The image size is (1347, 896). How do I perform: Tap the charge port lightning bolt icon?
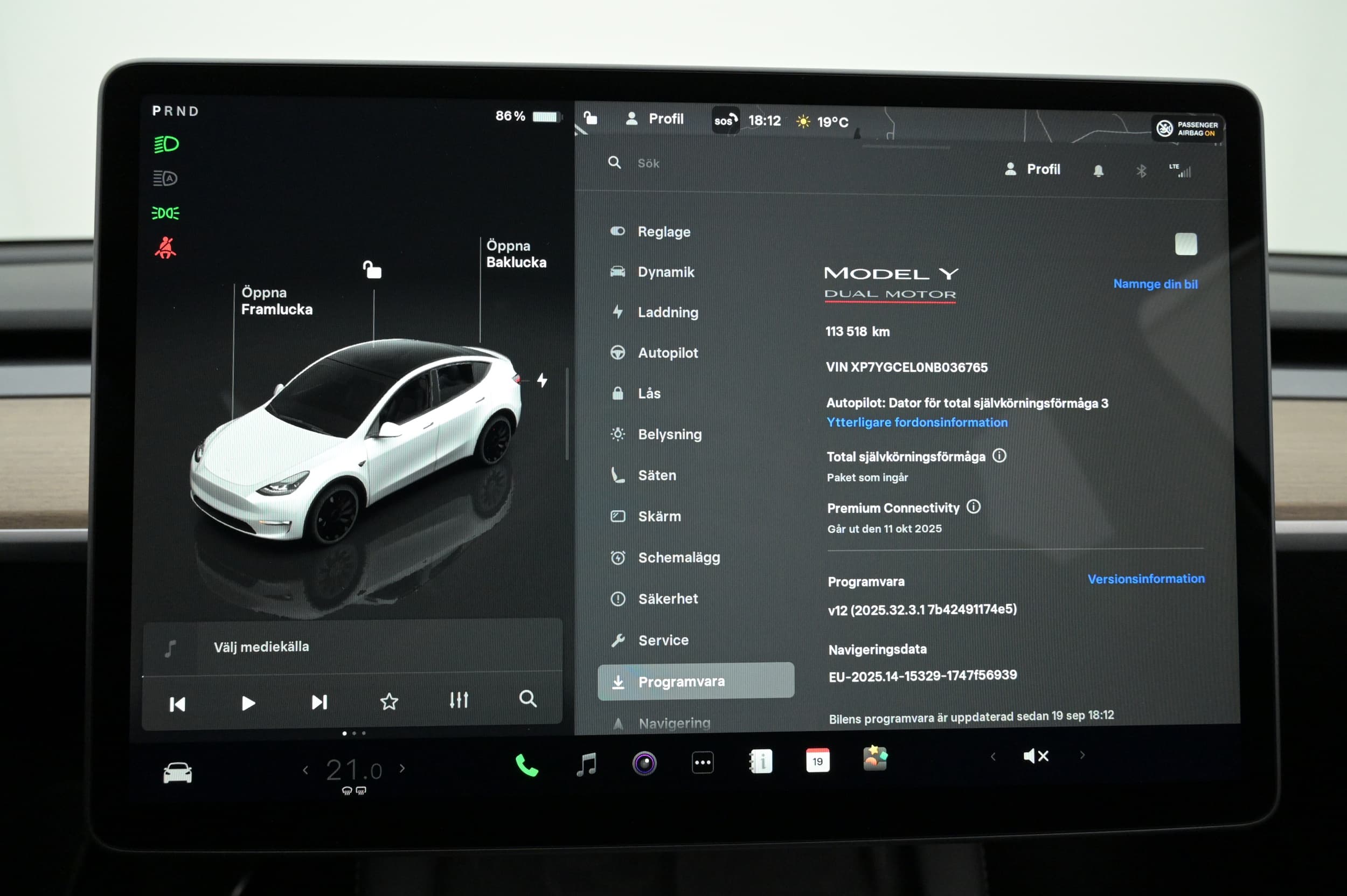[x=542, y=380]
